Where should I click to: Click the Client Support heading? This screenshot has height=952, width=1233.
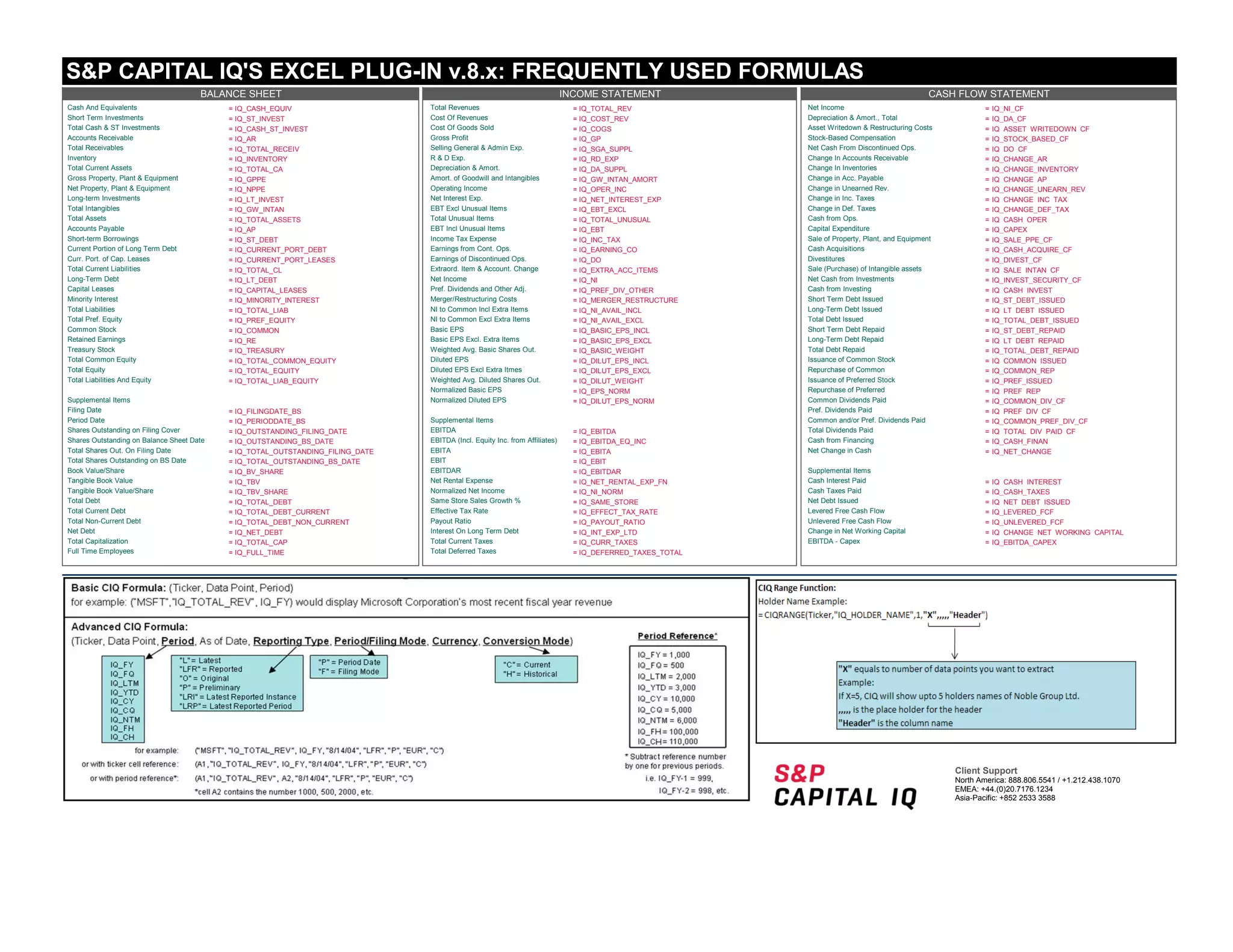(986, 770)
